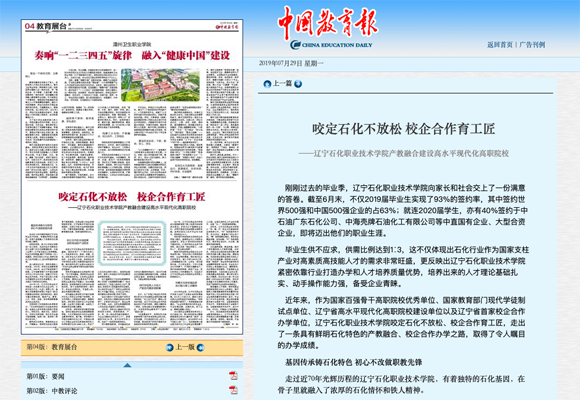The width and height of the screenshot is (580, 400).
Task: Open page 第02版:中教评论
Action: point(52,391)
